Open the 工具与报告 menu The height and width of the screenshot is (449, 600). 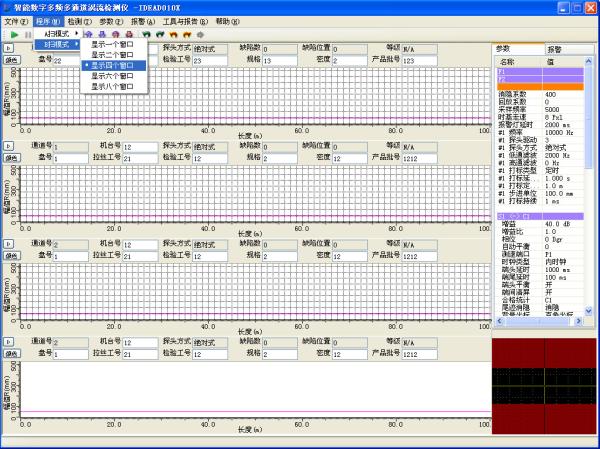pos(185,22)
